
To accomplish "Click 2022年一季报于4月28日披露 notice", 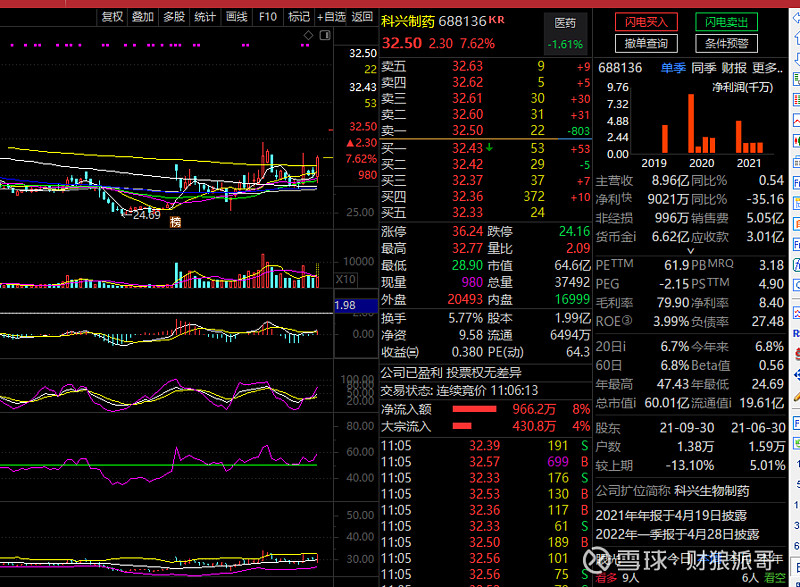I will 677,534.
